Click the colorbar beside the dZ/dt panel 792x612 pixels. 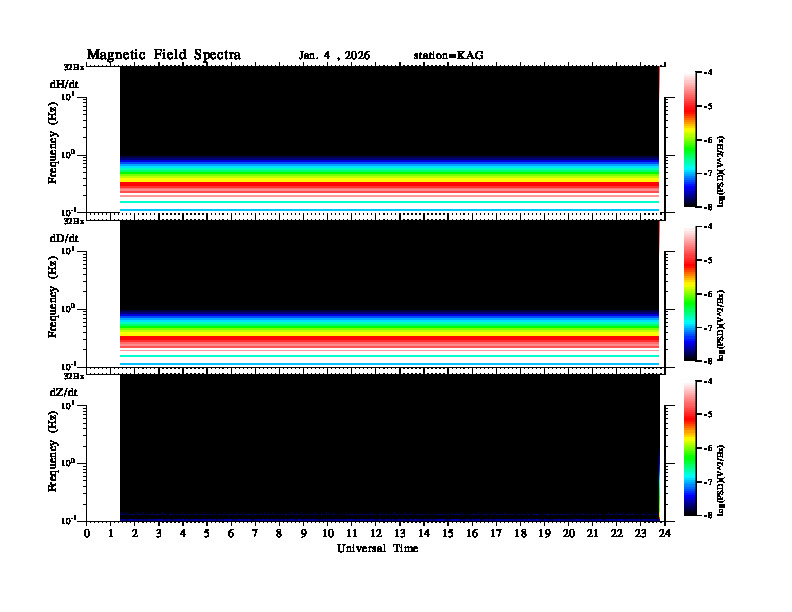point(690,447)
